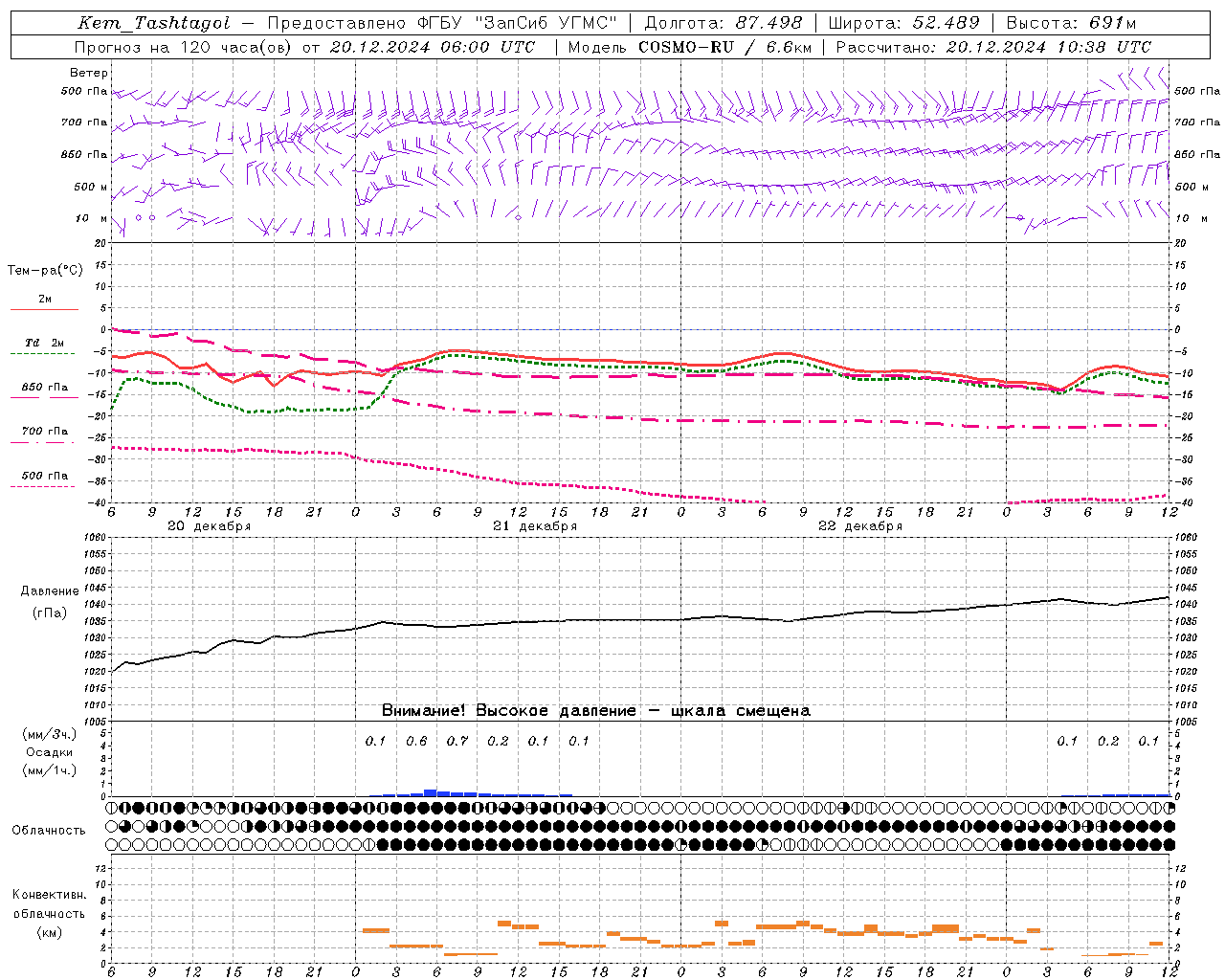Viewport: 1225px width, 980px height.
Task: Click the (гПа) unit label under Давление
Action: point(50,613)
